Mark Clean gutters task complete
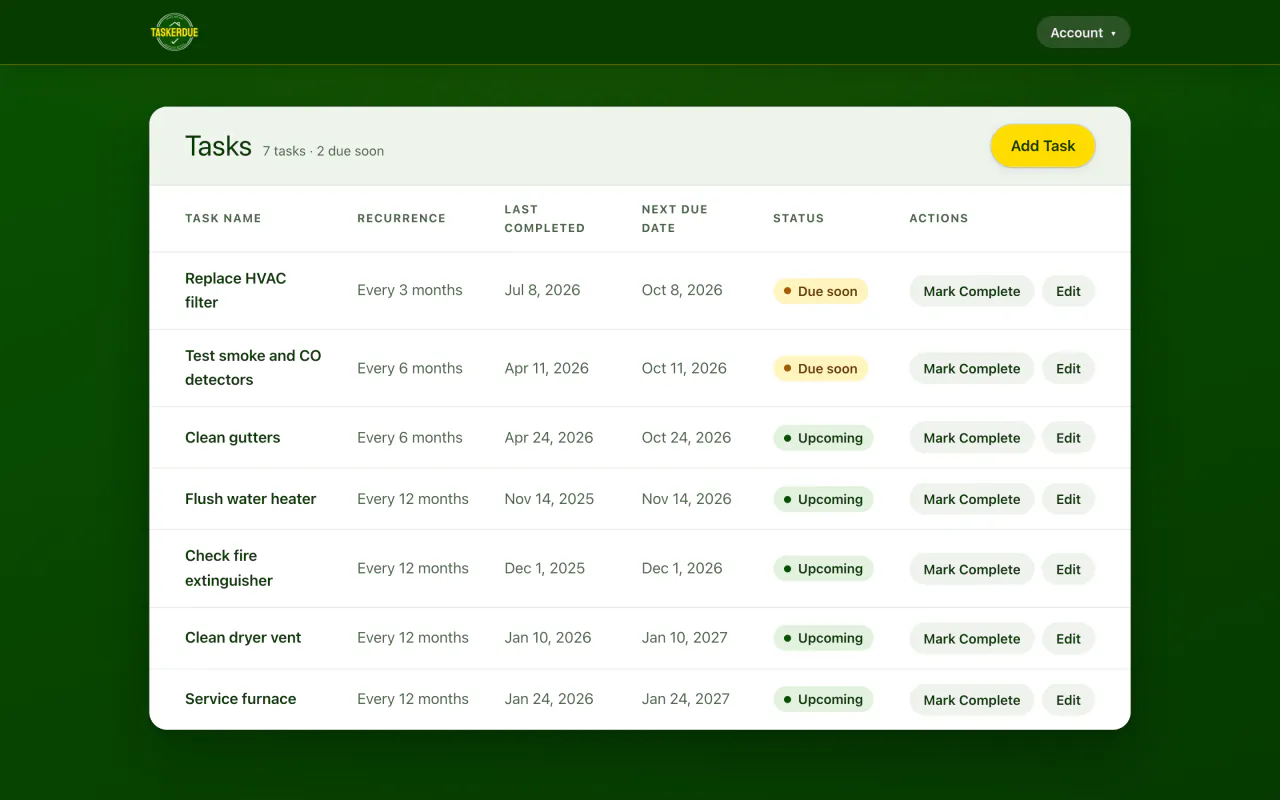 971,438
